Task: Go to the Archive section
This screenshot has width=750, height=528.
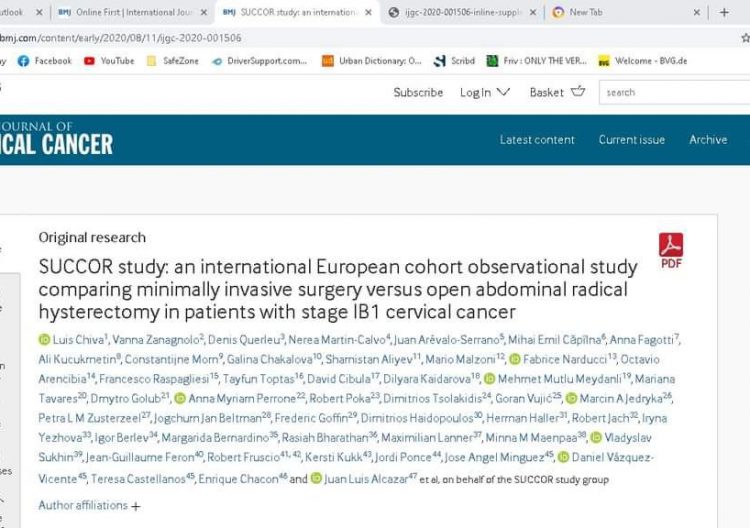Action: click(708, 139)
